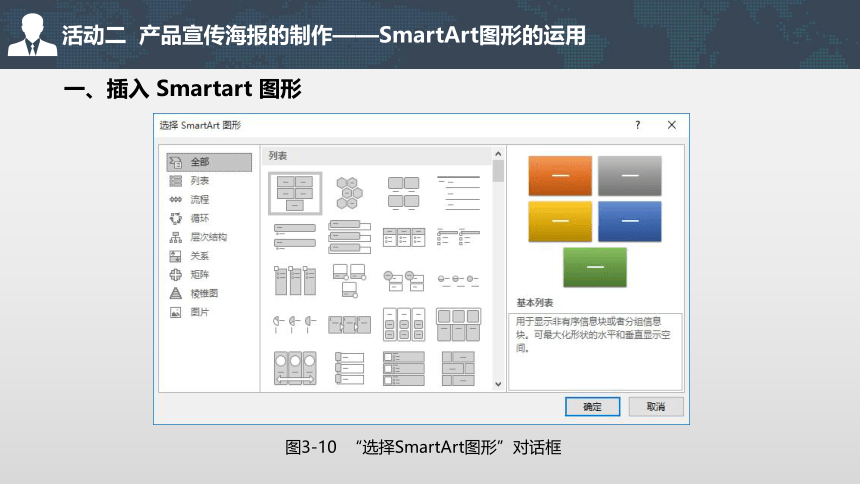Screen dimensions: 860x484
Task: Select three columns of stacked rounded boxes layout
Action: (x=404, y=324)
